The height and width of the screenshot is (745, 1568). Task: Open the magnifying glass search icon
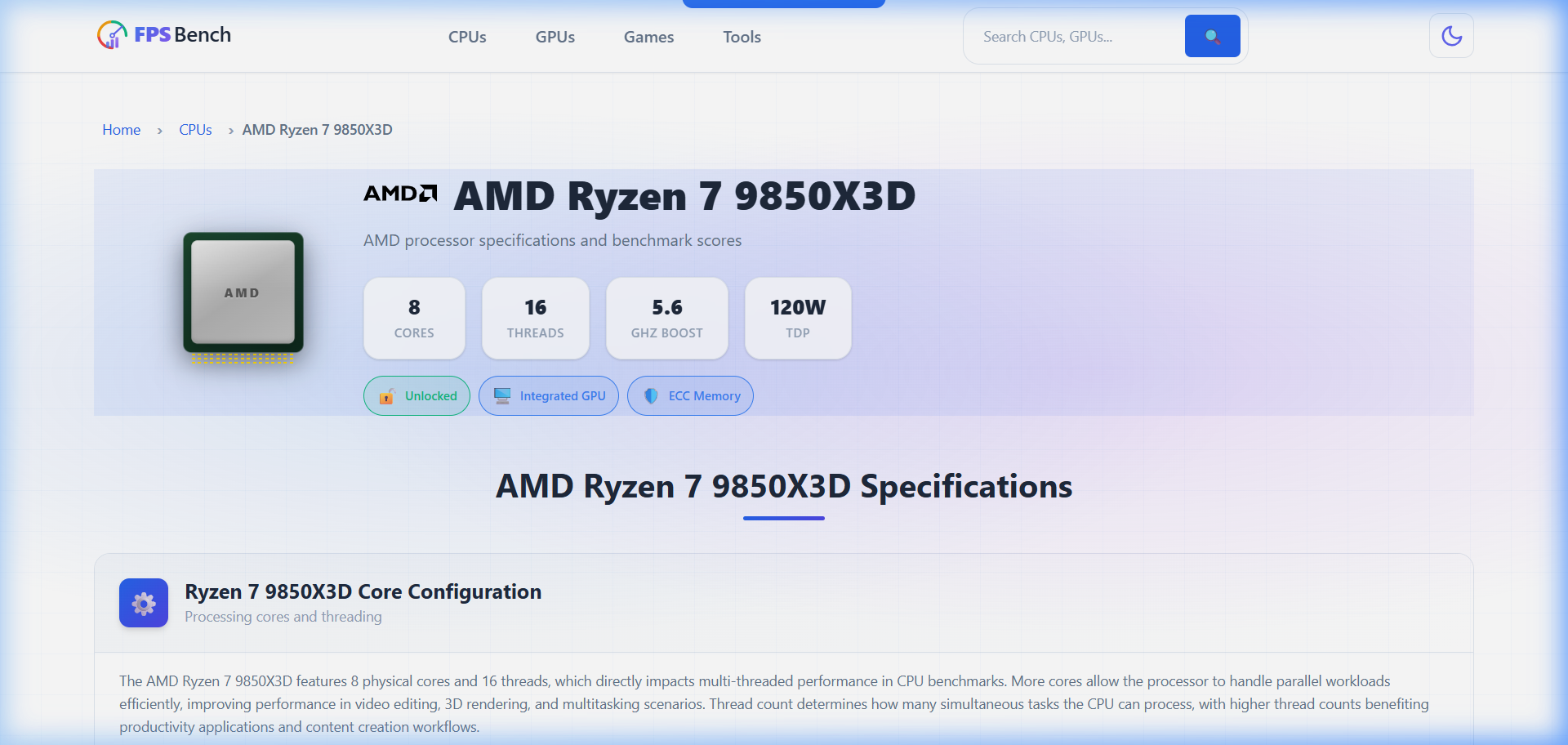click(x=1212, y=36)
